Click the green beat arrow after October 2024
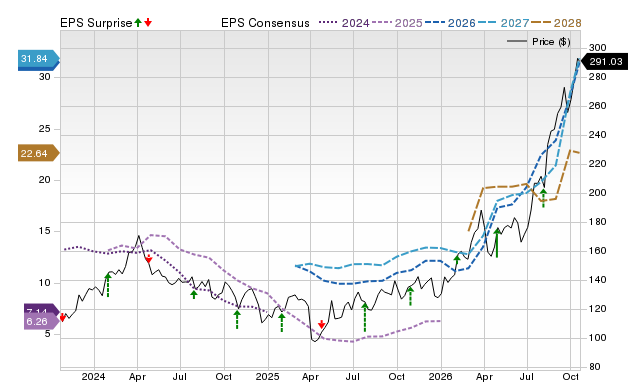 coord(237,320)
